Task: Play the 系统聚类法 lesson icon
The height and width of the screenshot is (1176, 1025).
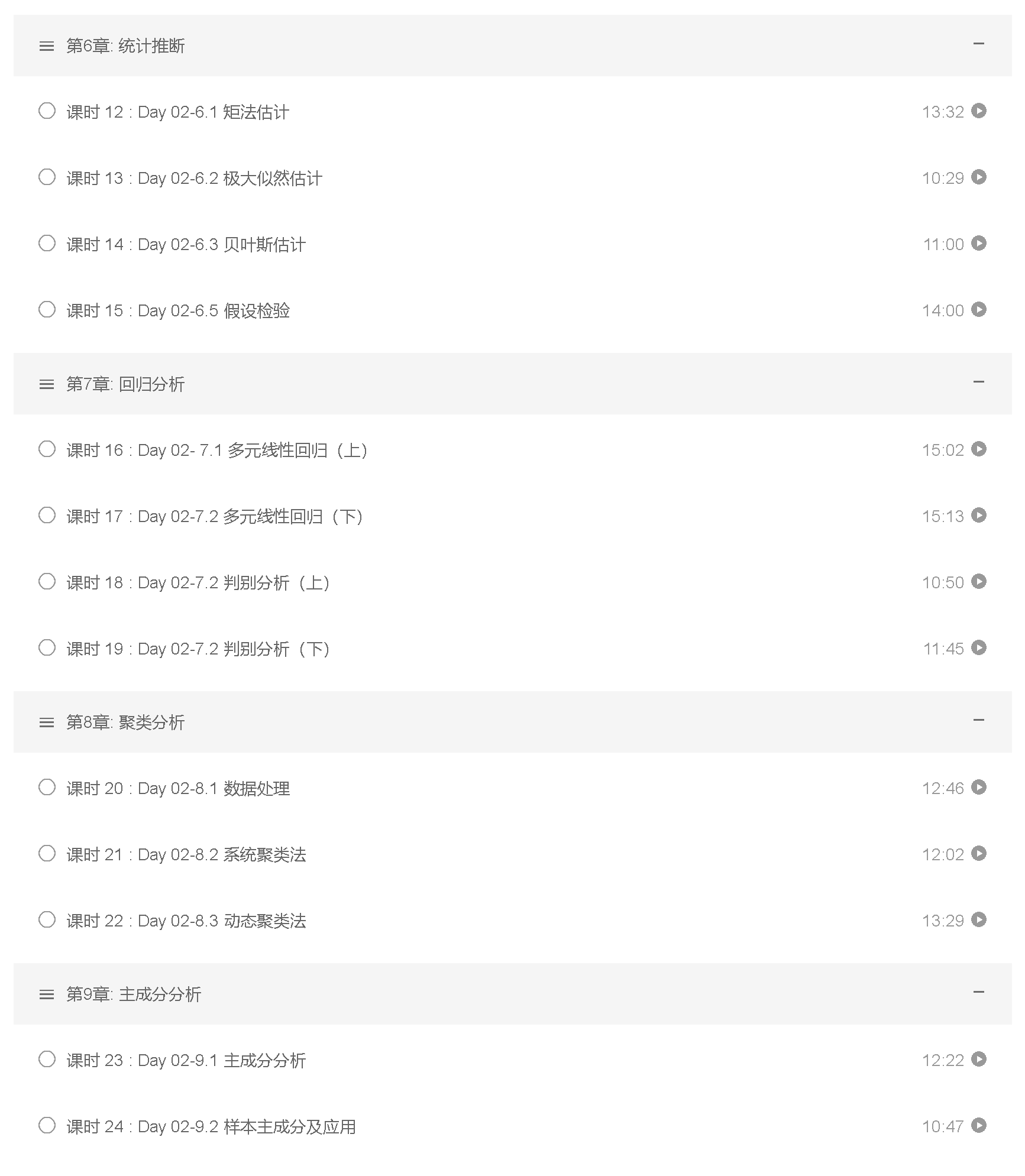Action: coord(979,854)
